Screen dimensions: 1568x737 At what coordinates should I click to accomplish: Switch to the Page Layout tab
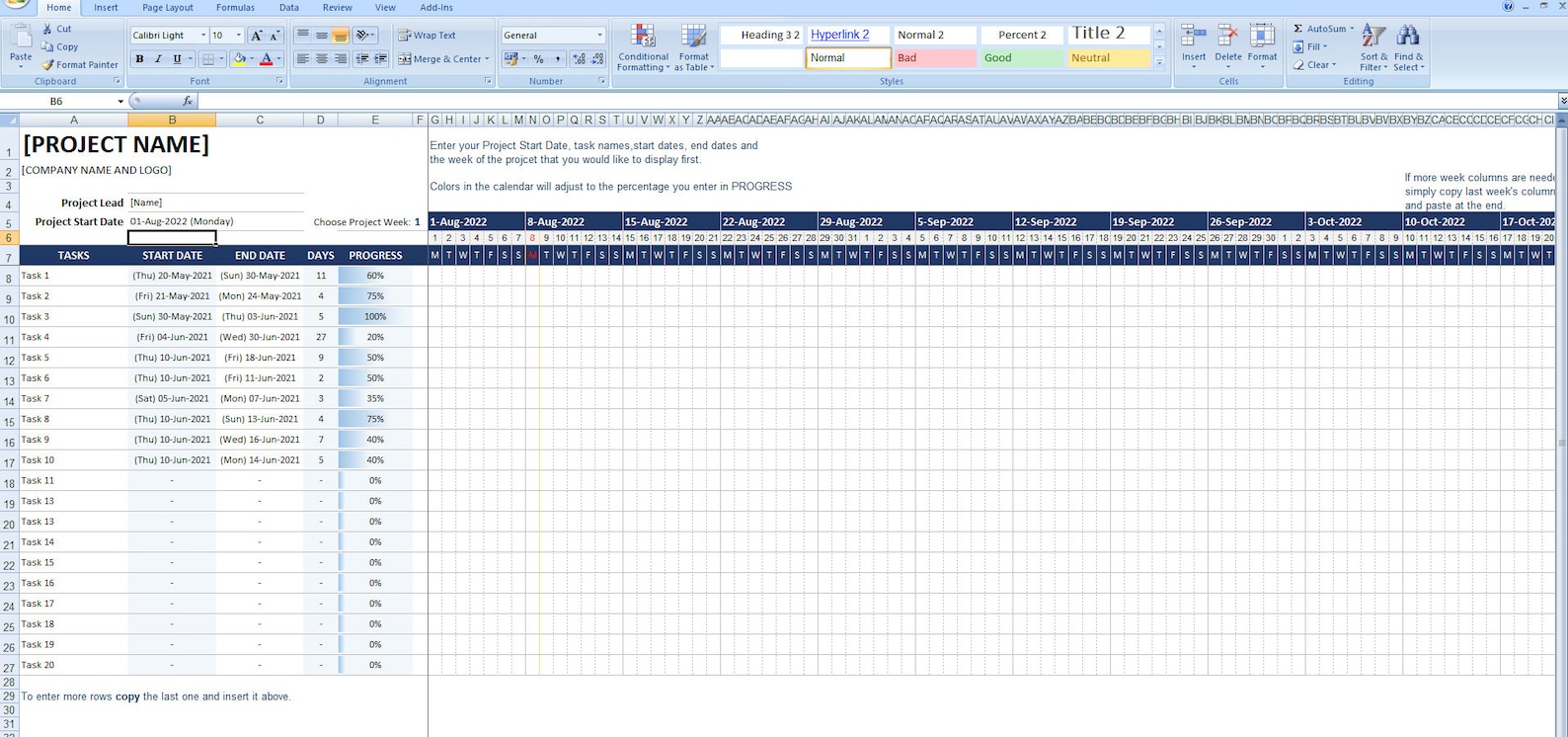pyautogui.click(x=168, y=7)
